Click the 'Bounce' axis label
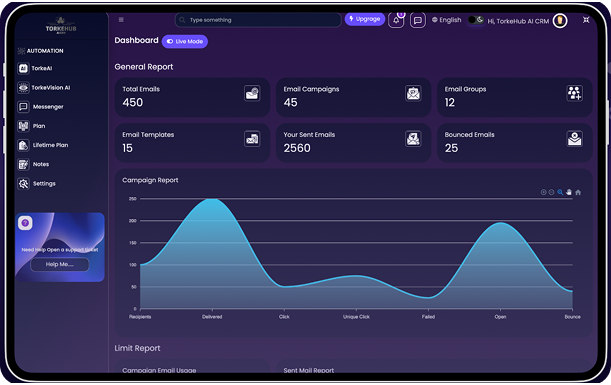Viewport: 611px width, 385px height. (x=572, y=317)
